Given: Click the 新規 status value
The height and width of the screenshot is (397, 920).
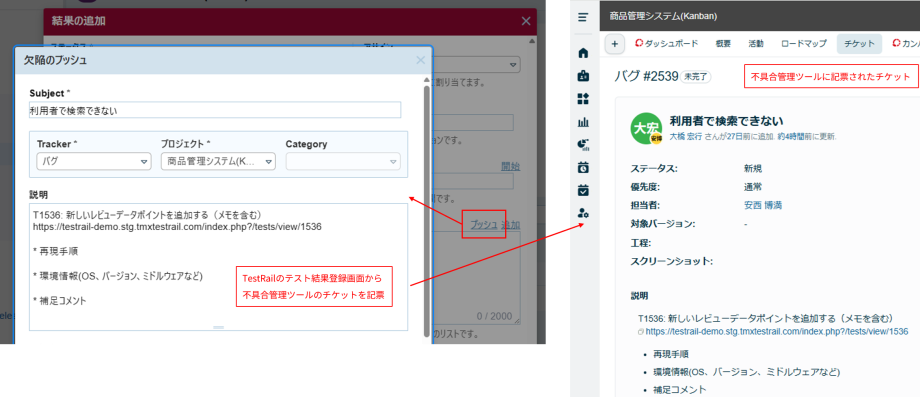Looking at the screenshot, I should 753,168.
